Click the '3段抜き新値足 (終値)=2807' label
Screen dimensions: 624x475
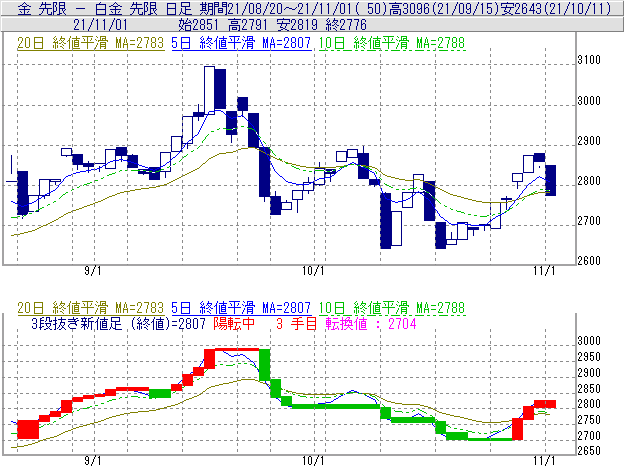(x=118, y=324)
